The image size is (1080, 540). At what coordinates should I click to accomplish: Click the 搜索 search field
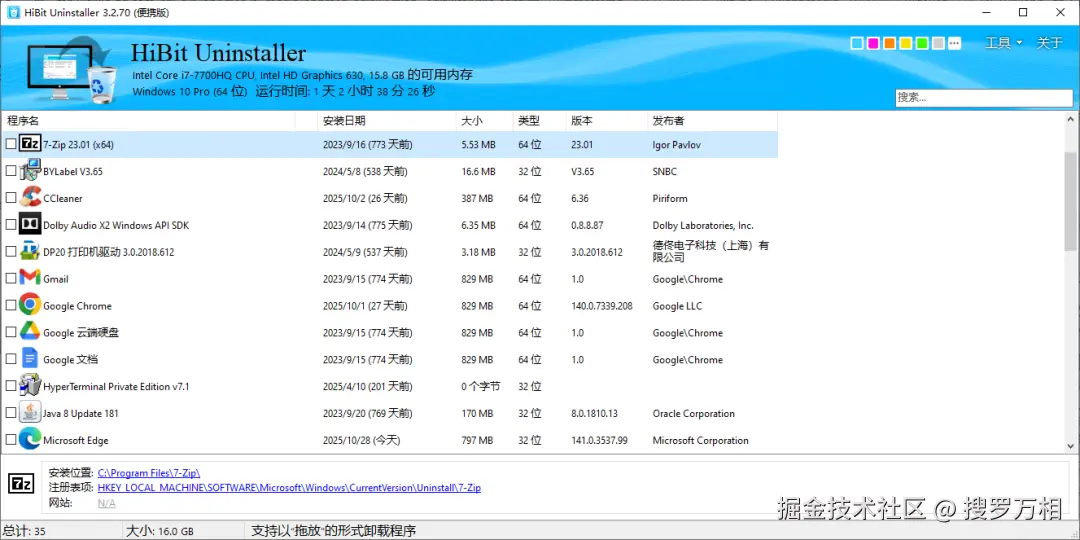pos(984,97)
